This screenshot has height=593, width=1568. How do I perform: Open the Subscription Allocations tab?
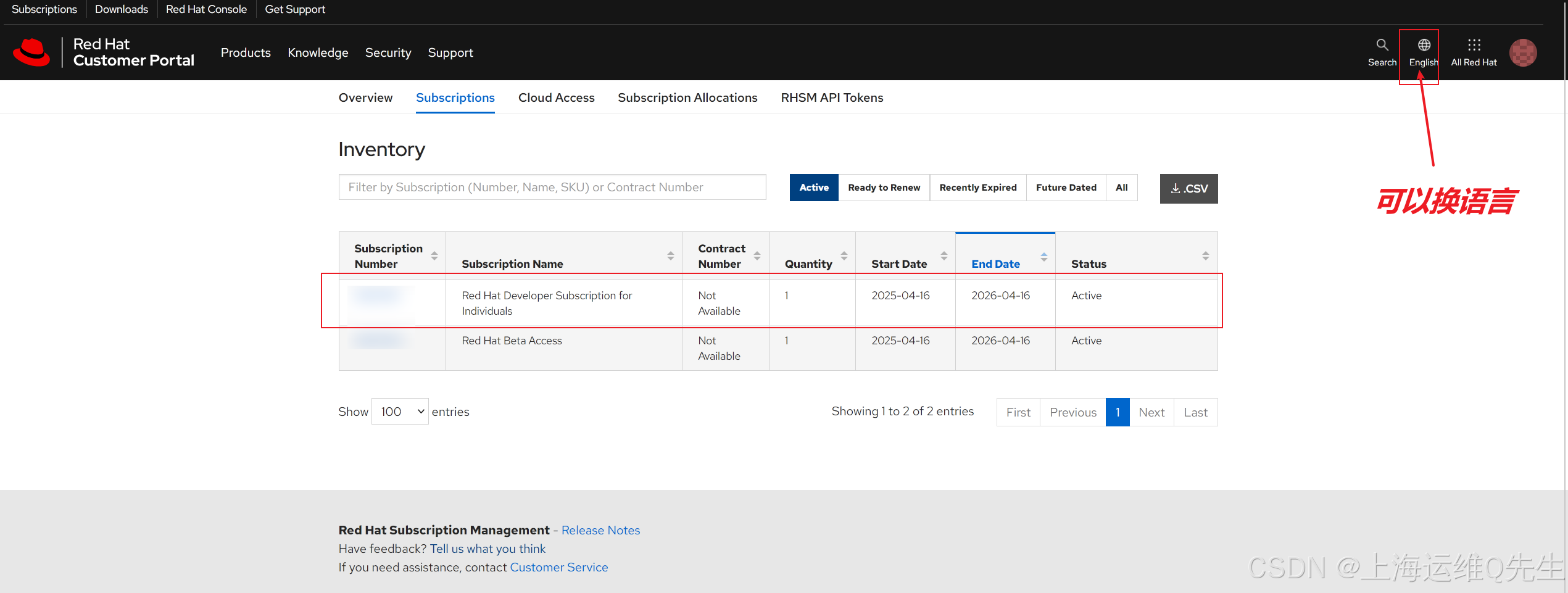(687, 97)
